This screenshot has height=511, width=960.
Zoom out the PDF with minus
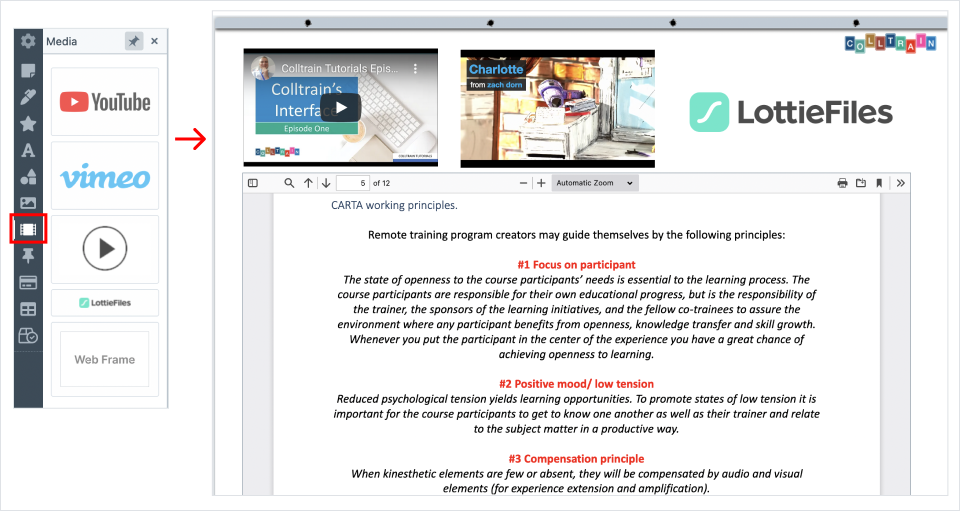point(523,183)
